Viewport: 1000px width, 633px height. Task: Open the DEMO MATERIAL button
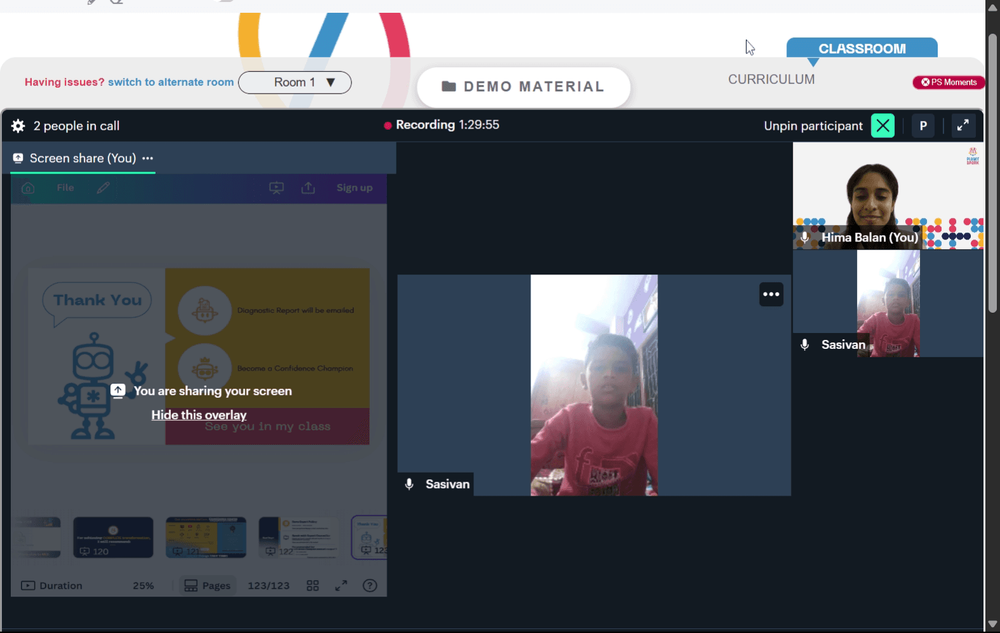pos(524,87)
